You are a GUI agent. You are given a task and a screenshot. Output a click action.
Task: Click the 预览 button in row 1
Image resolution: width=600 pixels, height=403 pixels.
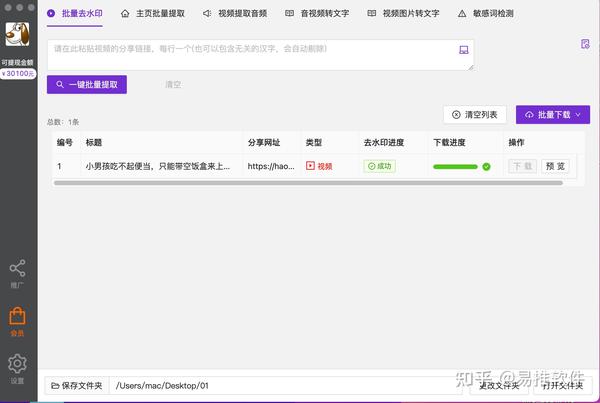(x=555, y=166)
